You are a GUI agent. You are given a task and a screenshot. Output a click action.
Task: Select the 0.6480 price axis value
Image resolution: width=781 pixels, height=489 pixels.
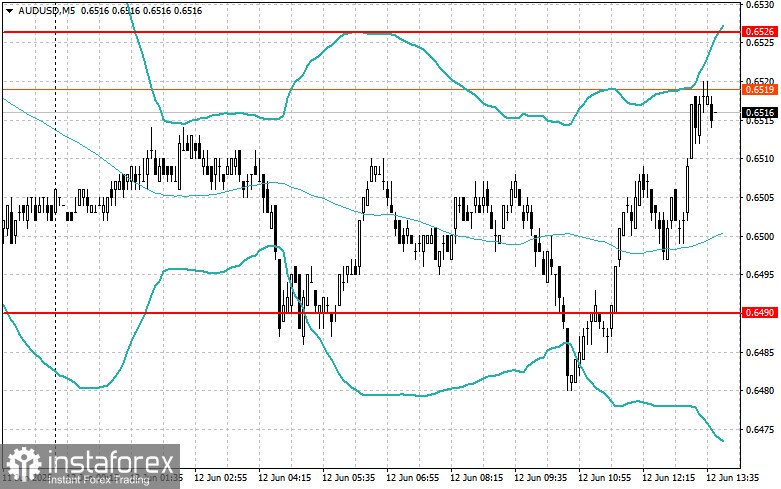click(x=760, y=391)
